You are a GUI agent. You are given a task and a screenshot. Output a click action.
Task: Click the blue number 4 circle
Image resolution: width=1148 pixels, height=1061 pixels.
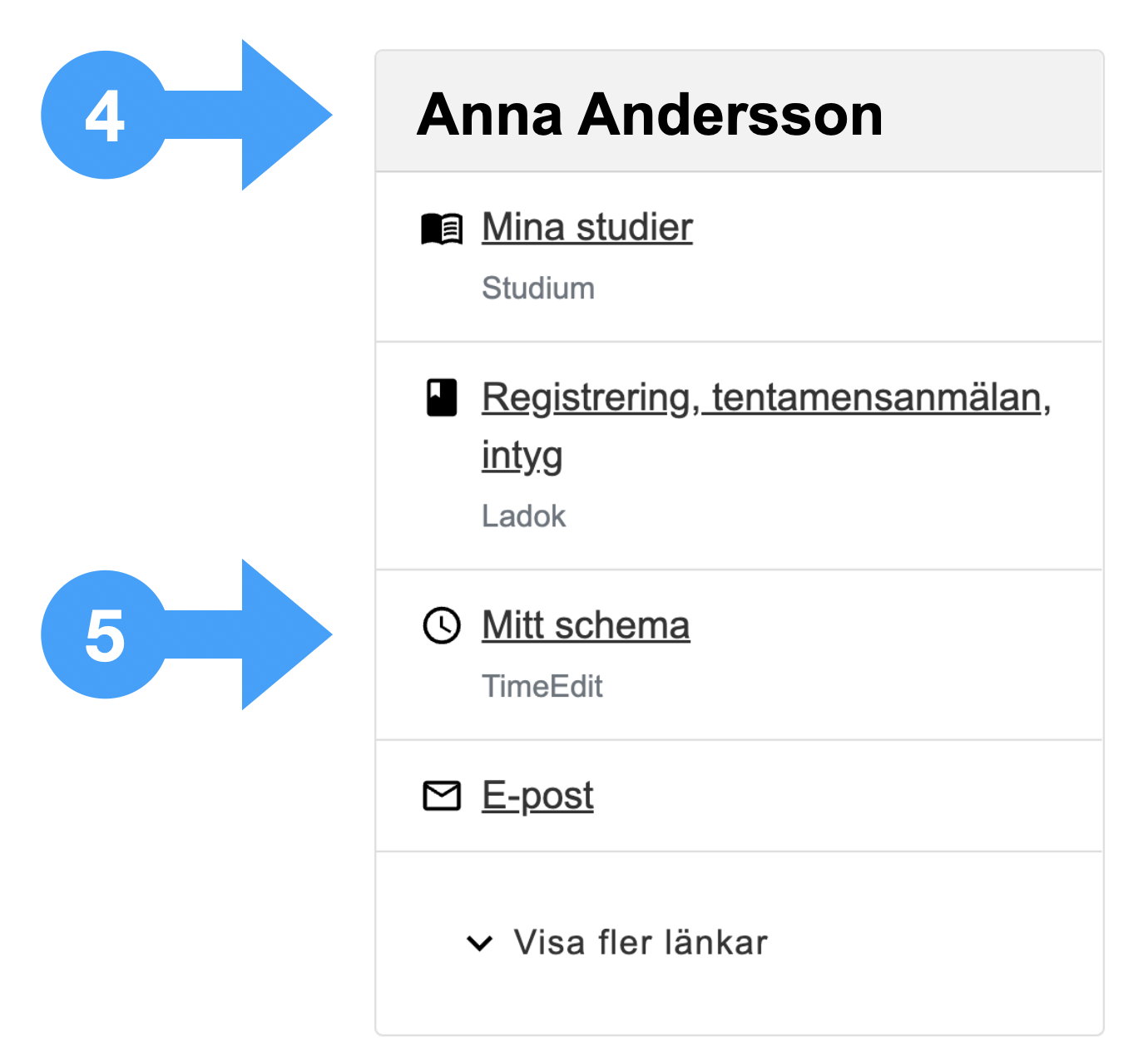point(105,115)
